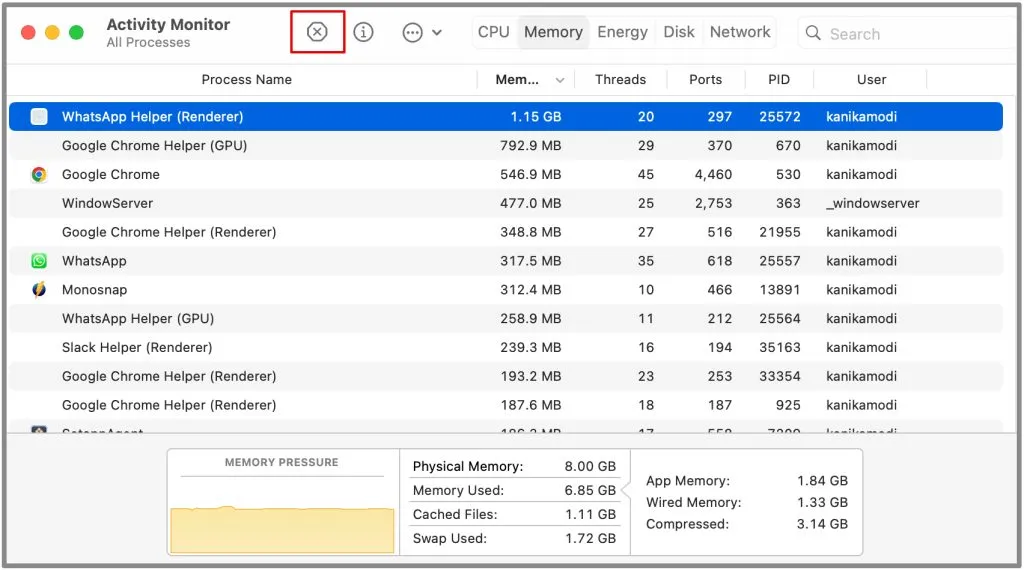Sort by the Ports column header

coord(705,80)
